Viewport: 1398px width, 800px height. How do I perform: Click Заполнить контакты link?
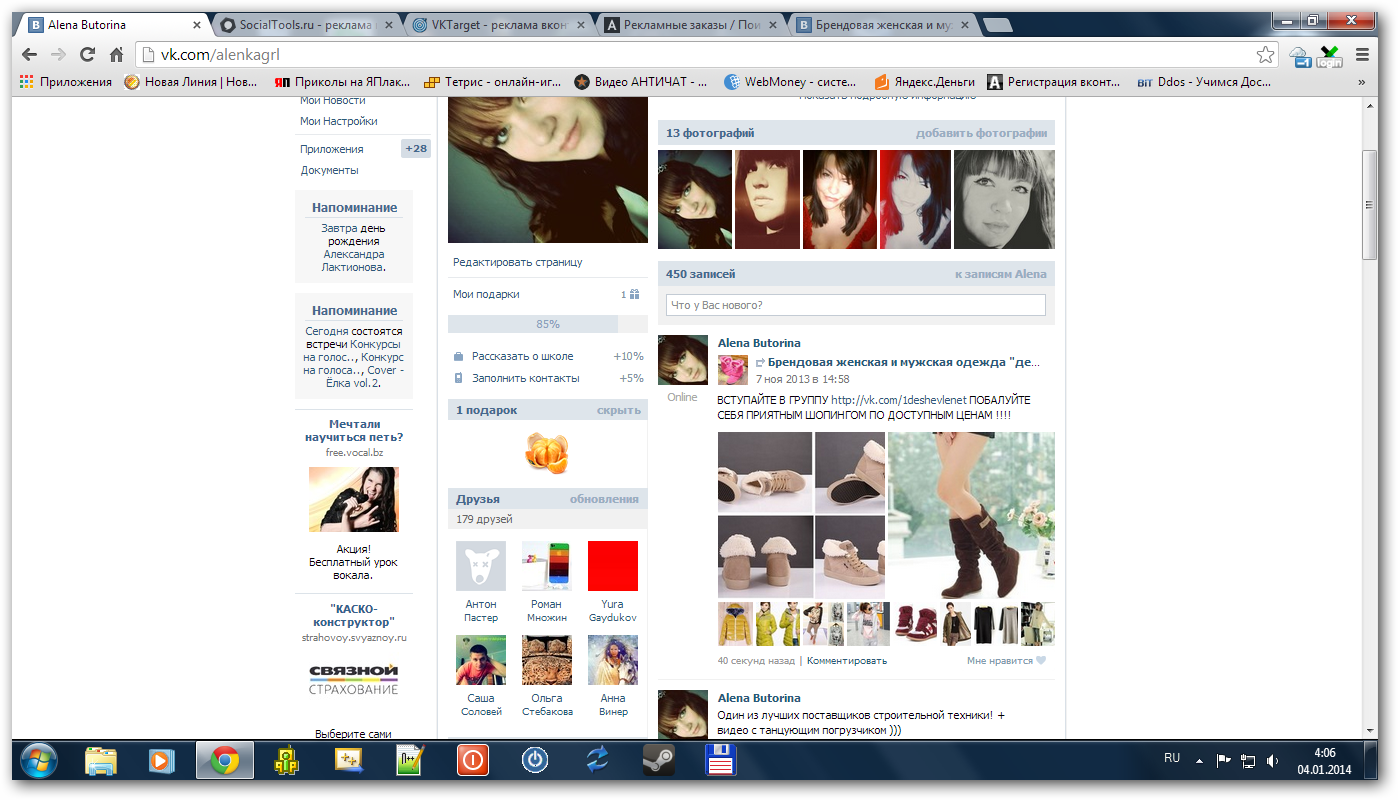[525, 378]
